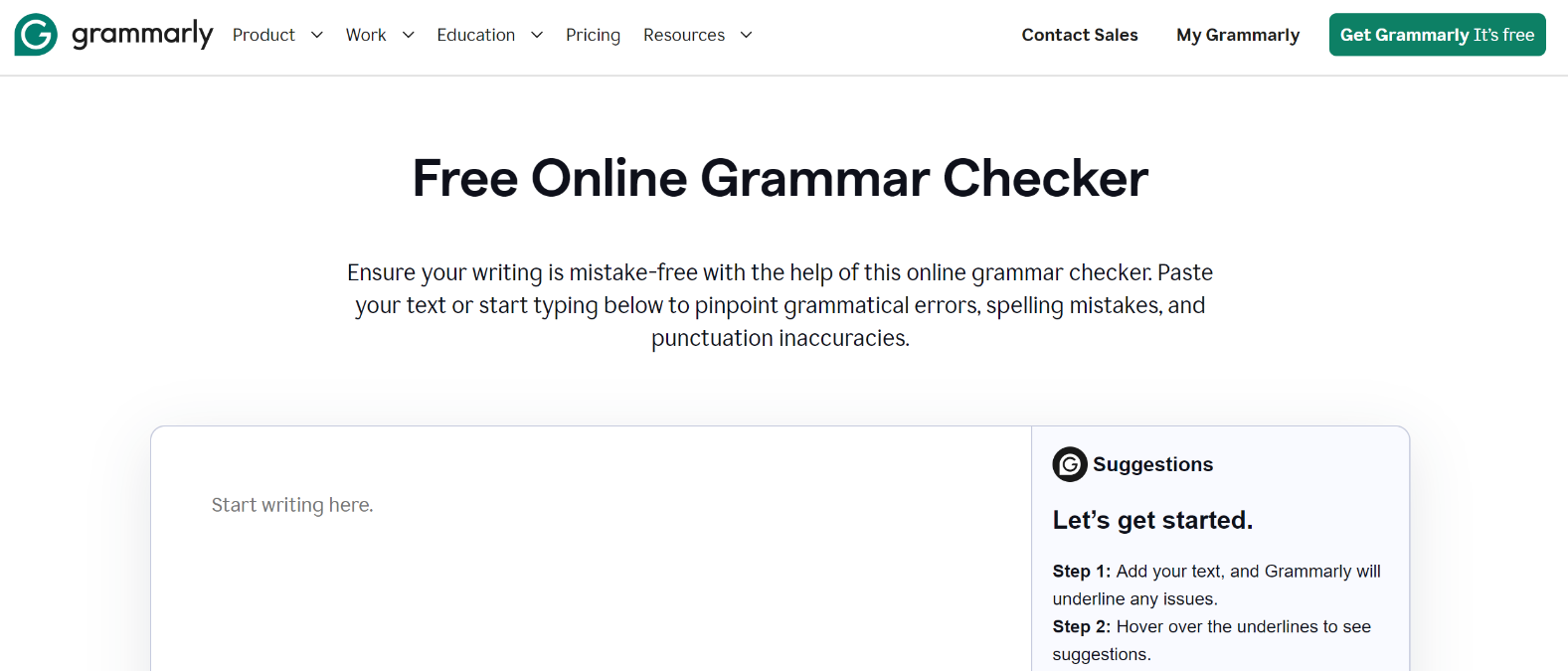Viewport: 1568px width, 671px height.
Task: Open the Resources menu
Action: (x=684, y=35)
